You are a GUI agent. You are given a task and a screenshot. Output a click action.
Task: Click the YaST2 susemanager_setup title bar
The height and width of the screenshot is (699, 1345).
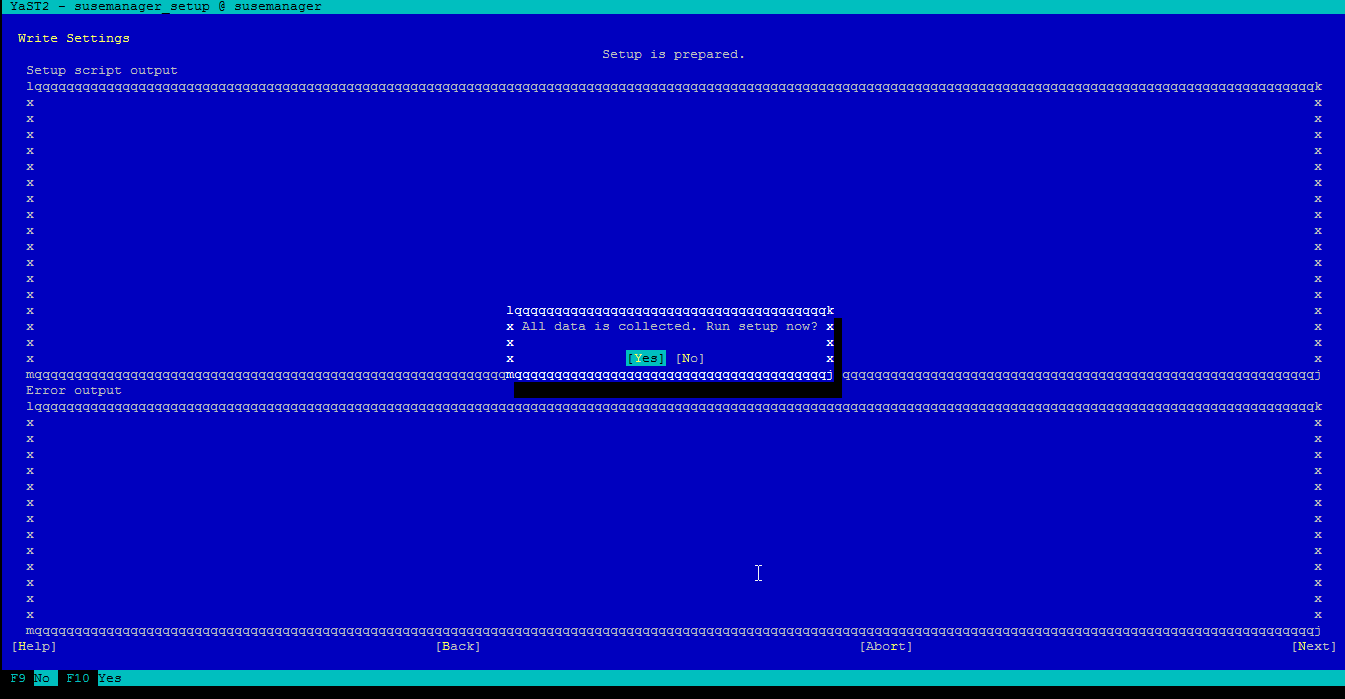(166, 6)
